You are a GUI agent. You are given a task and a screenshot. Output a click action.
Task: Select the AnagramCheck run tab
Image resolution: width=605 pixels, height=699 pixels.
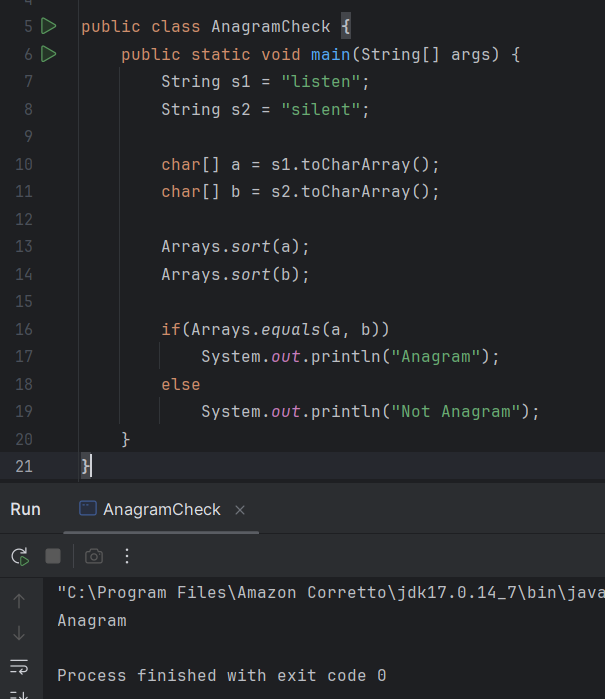point(160,510)
